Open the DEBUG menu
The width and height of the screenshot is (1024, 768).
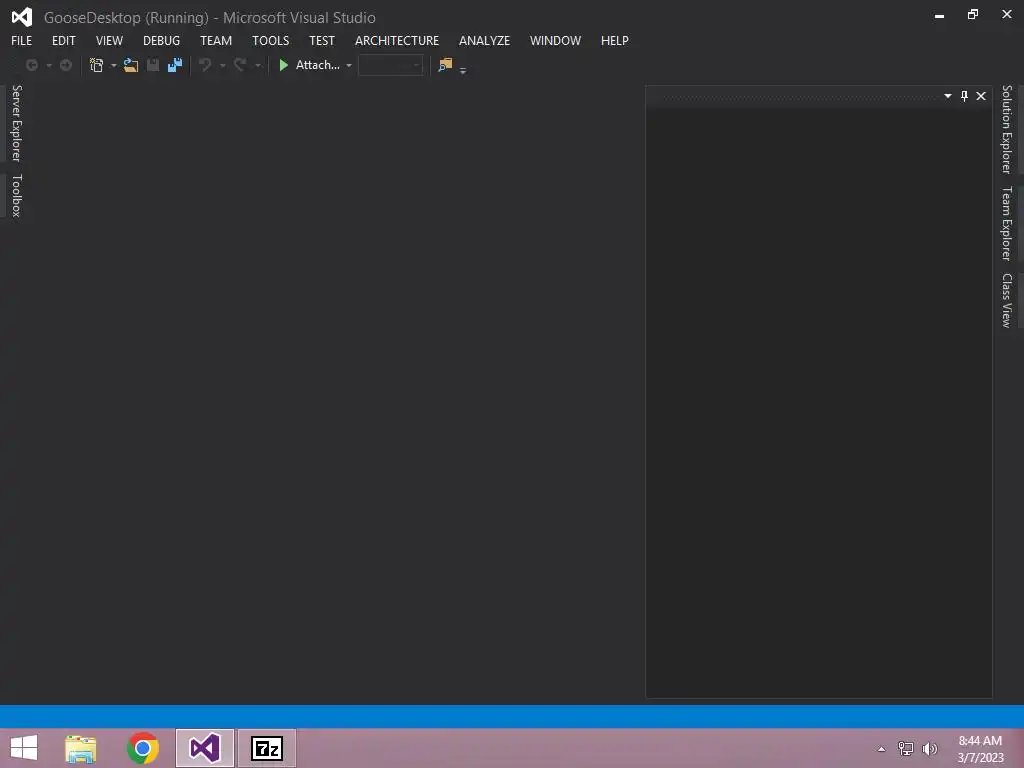[x=161, y=40]
